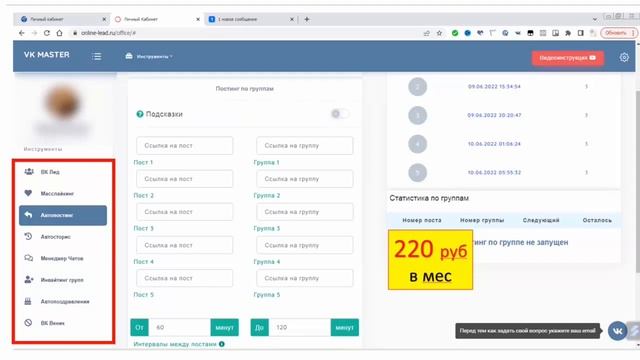The width and height of the screenshot is (640, 360).
Task: Click the question-mark icon beside Подсказки
Action: 140,114
